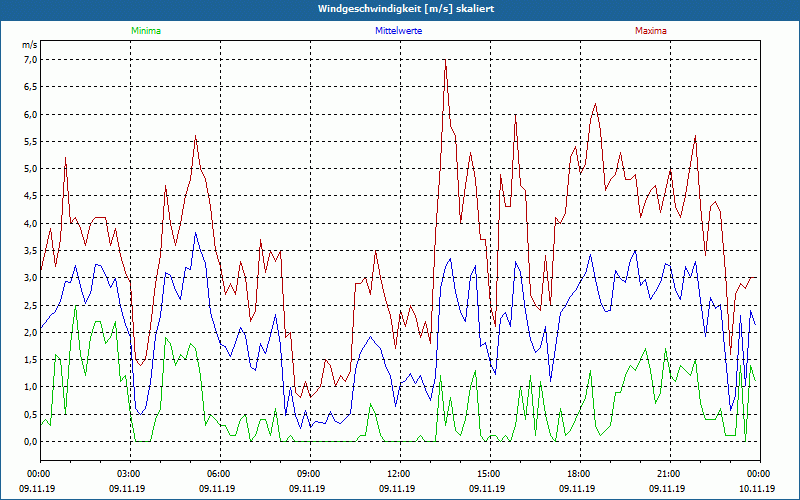This screenshot has width=800, height=500.
Task: Click the chart title Windgeschwindigkeit [m/s] skaliert
Action: 406,9
